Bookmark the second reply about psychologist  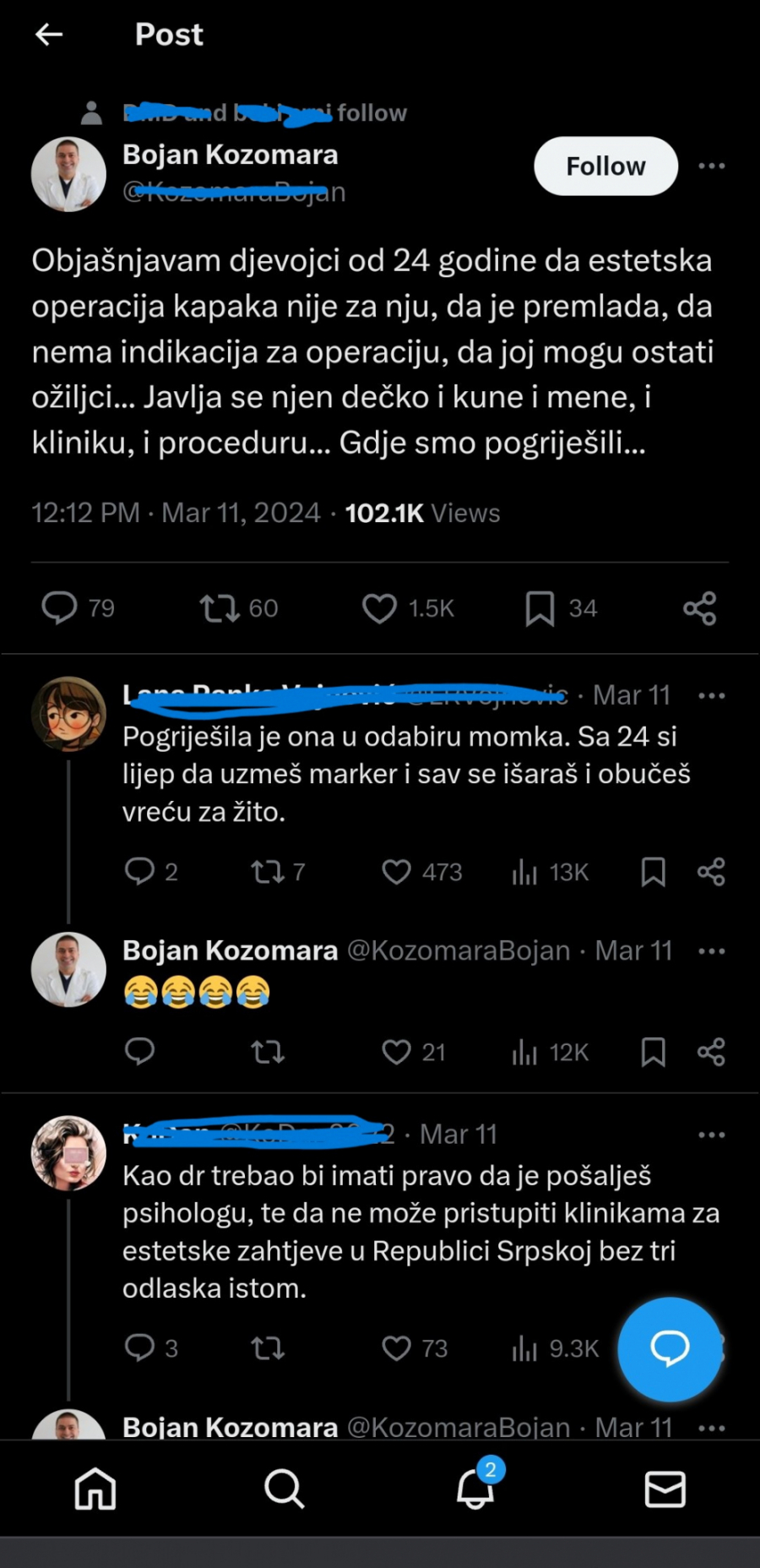pyautogui.click(x=651, y=1348)
